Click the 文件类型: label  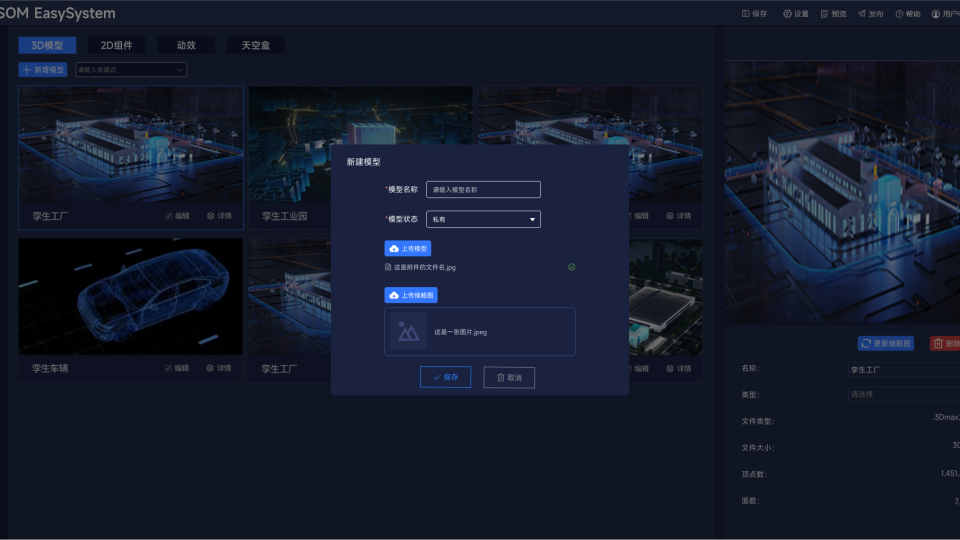pyautogui.click(x=758, y=421)
